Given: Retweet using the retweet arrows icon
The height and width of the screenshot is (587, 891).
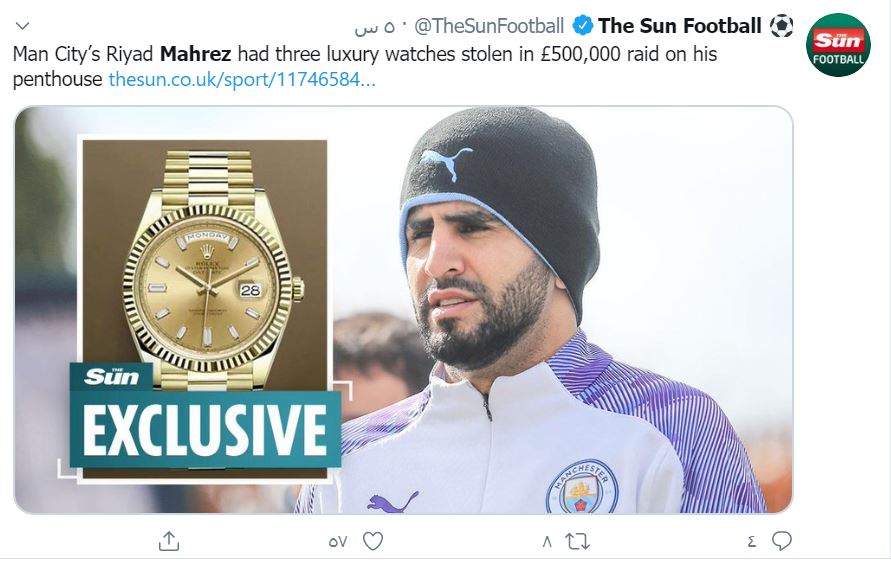Looking at the screenshot, I should (x=577, y=541).
